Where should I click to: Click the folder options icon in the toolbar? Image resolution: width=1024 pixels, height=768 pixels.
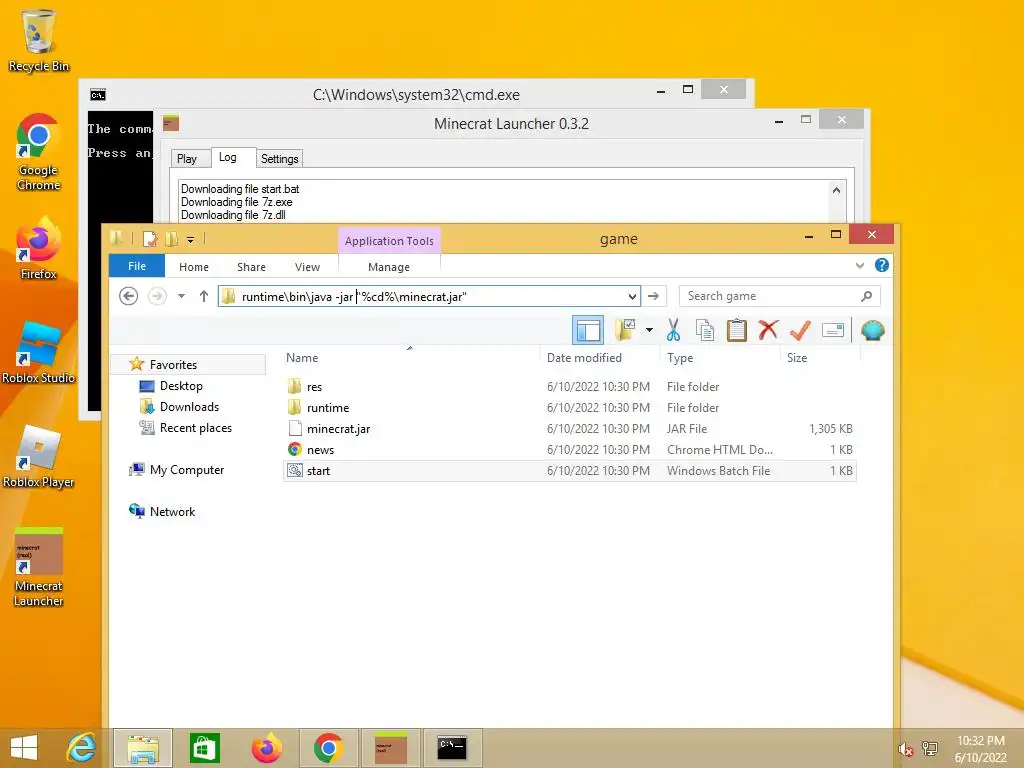pos(625,330)
